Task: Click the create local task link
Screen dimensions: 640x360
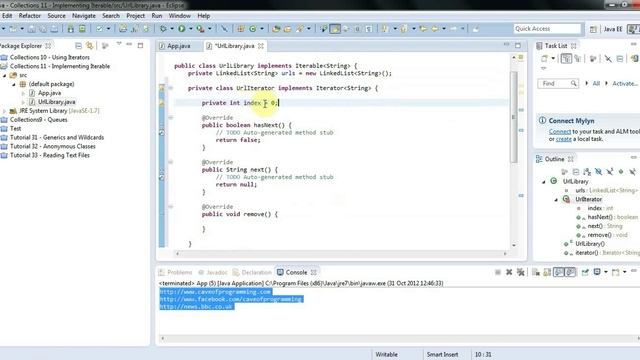Action: 564,139
